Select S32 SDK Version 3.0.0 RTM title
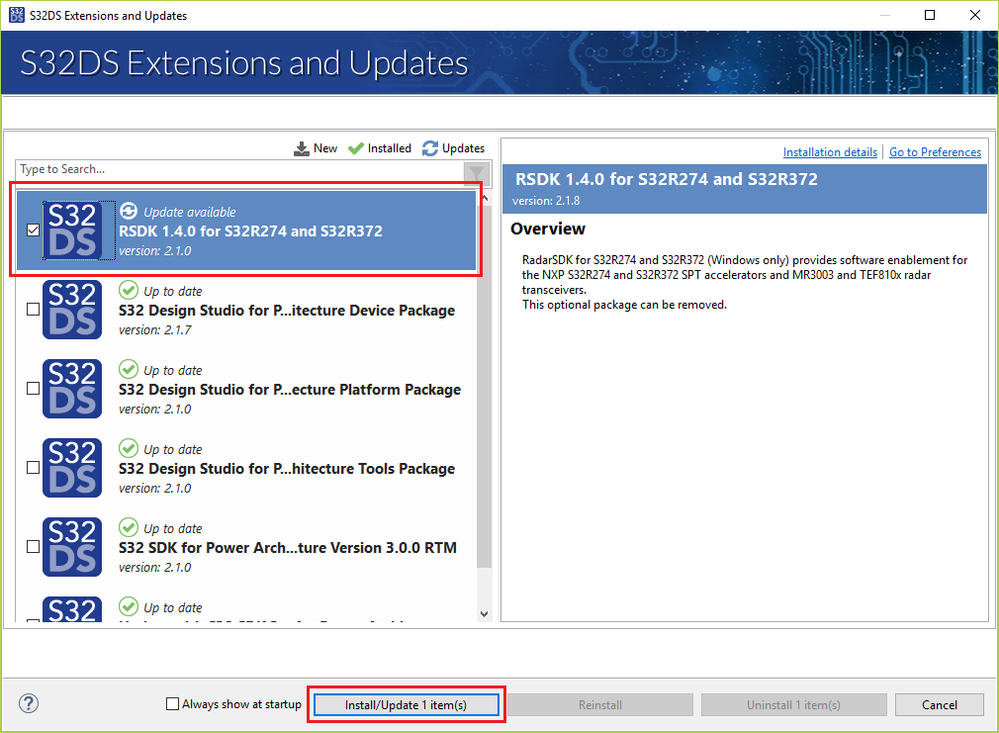The width and height of the screenshot is (999, 733). [x=287, y=548]
